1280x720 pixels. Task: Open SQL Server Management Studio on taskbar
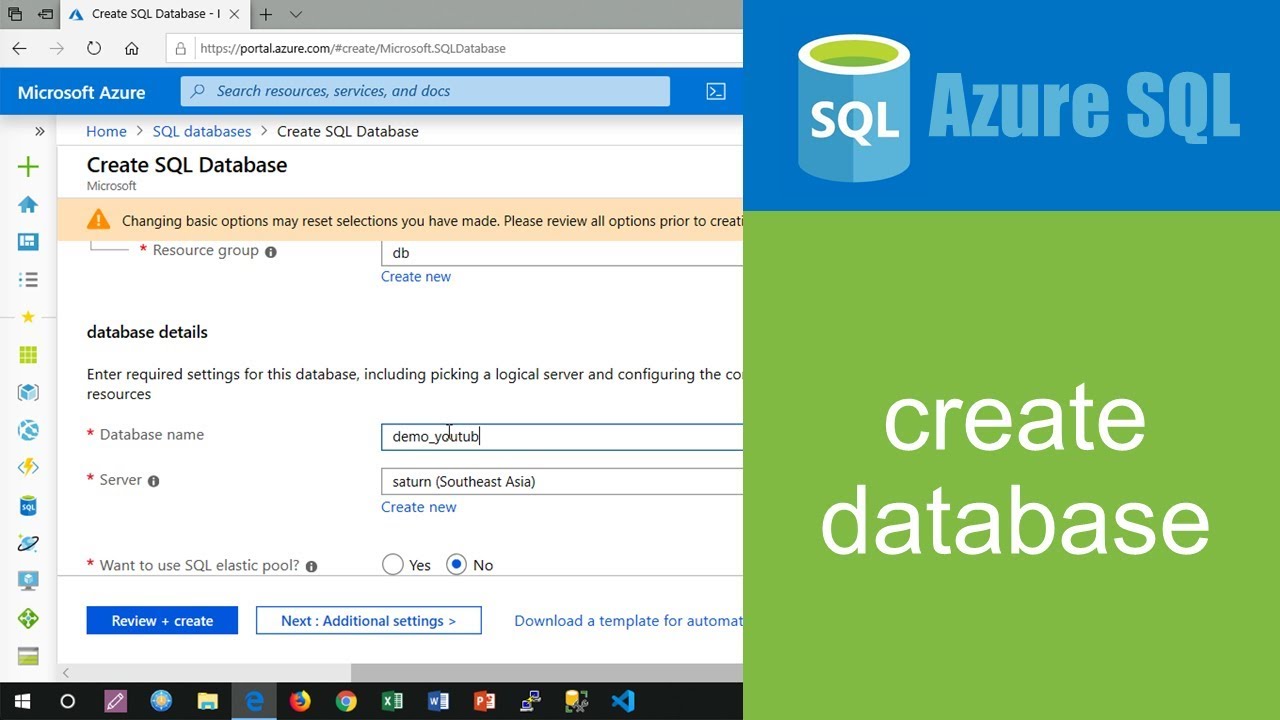coord(576,701)
